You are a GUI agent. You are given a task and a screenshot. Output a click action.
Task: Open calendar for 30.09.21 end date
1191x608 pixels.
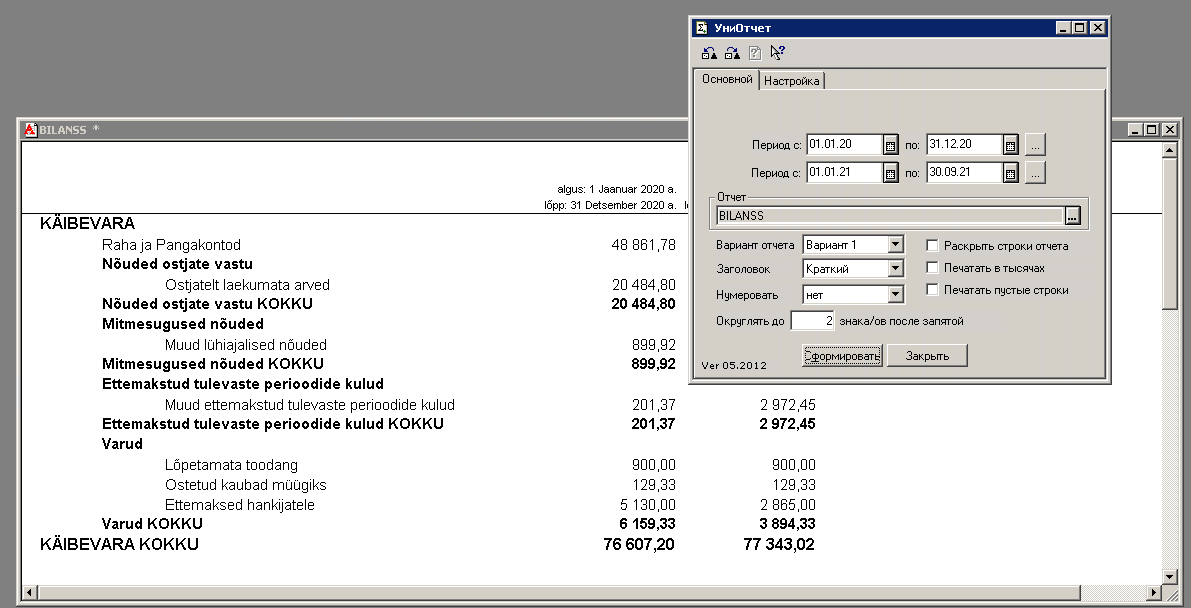(x=1010, y=173)
